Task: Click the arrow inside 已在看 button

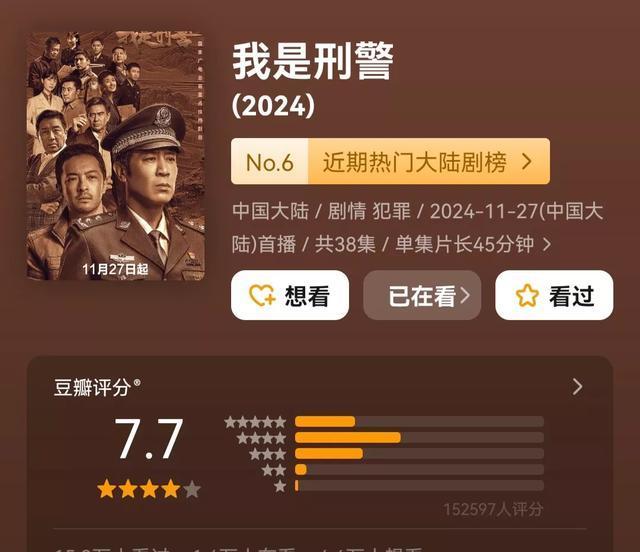Action: [x=465, y=295]
